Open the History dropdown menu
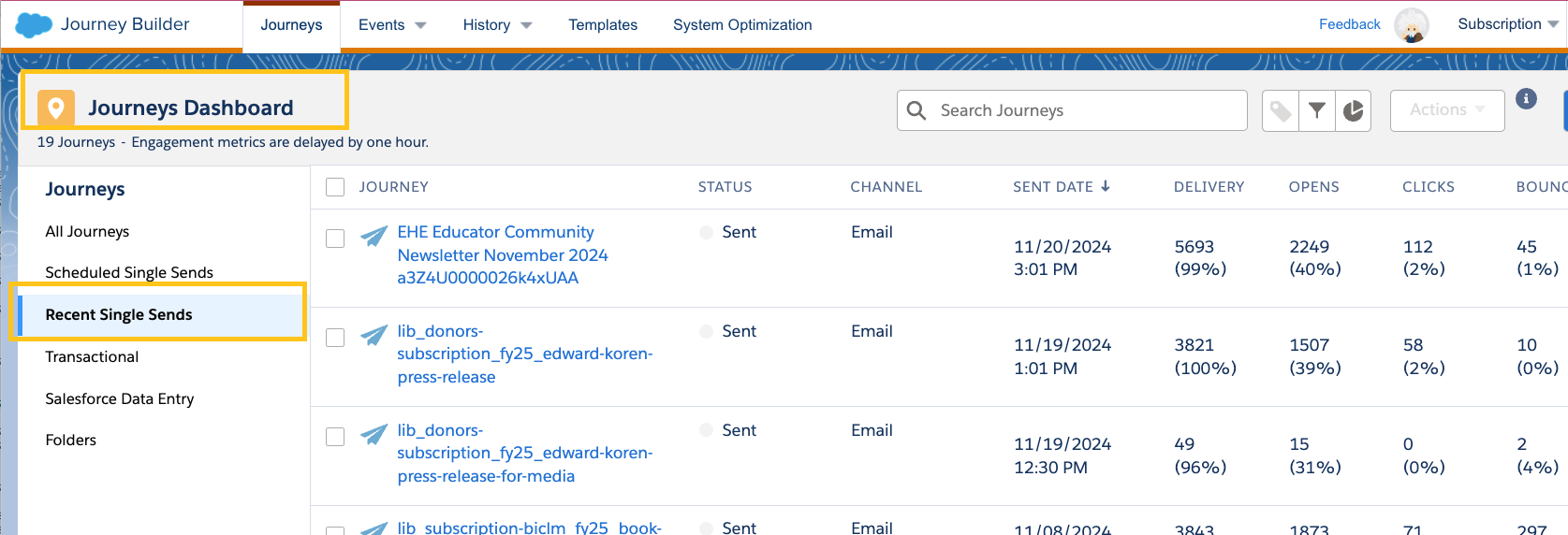The image size is (1568, 535). click(497, 25)
